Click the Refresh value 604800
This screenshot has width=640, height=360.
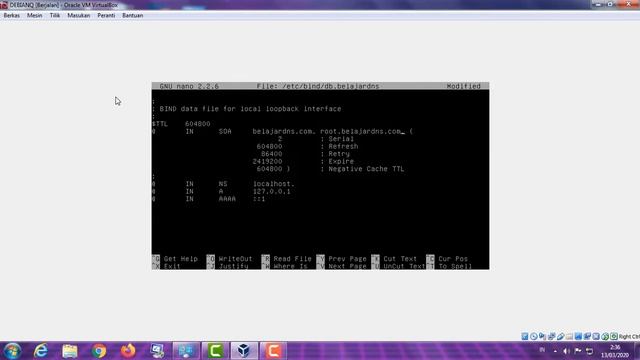269,146
